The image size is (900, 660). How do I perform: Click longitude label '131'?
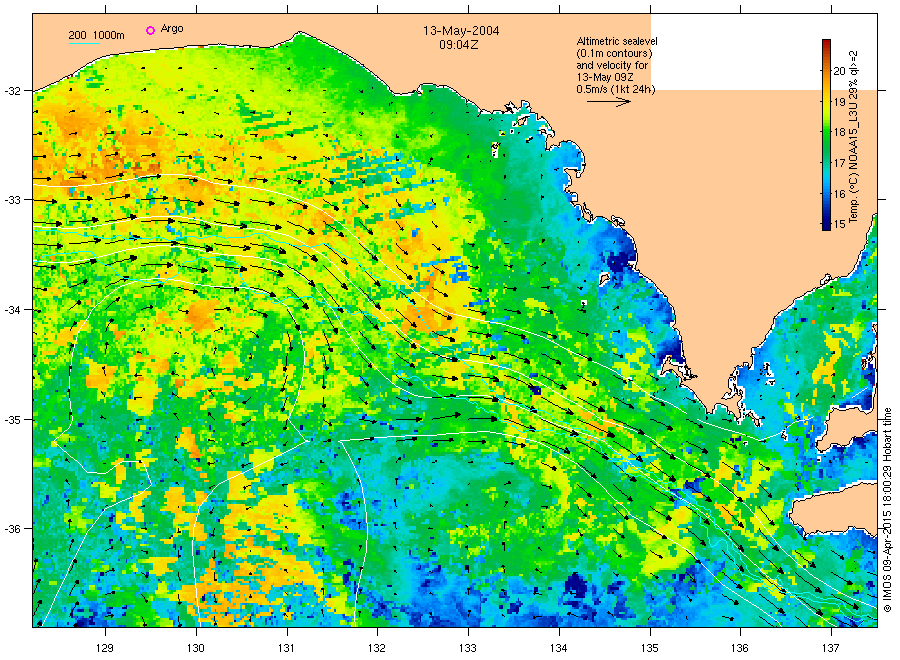tap(286, 649)
